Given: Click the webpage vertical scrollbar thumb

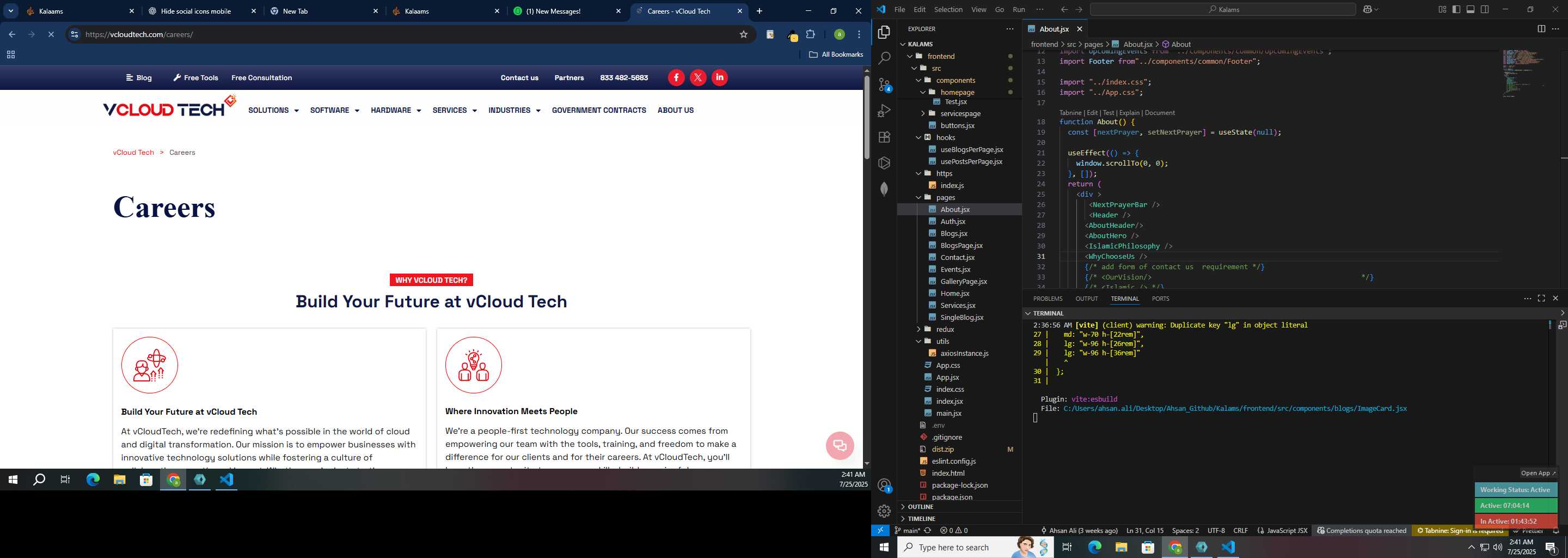Looking at the screenshot, I should click(867, 118).
